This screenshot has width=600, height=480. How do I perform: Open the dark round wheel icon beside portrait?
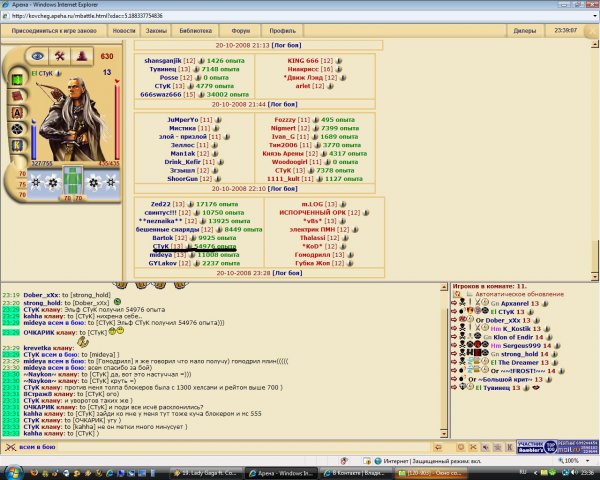tap(17, 129)
